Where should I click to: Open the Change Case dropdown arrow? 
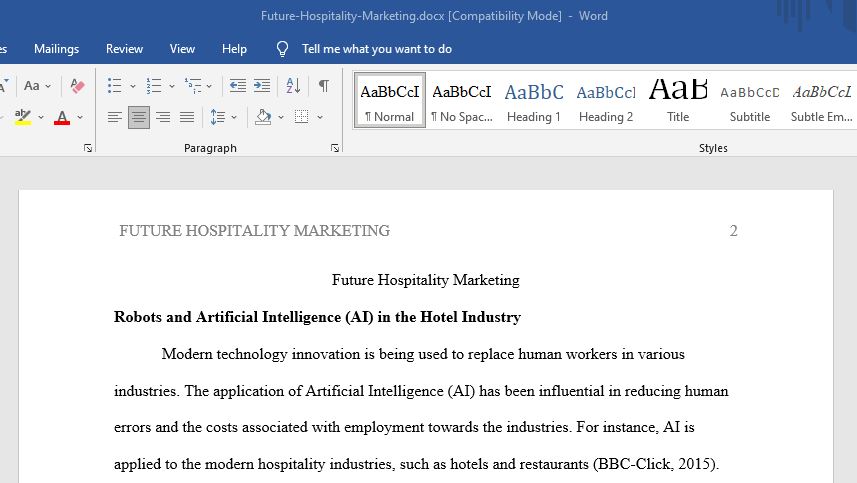48,86
